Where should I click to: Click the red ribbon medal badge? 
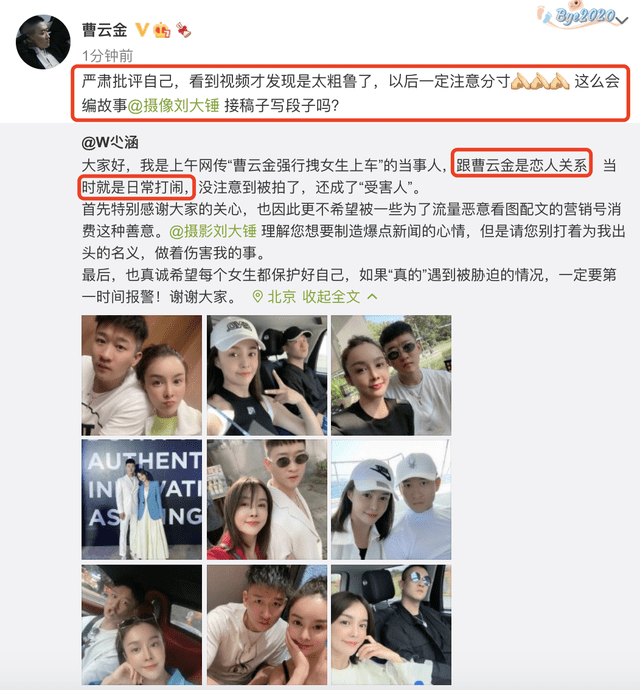click(x=183, y=30)
